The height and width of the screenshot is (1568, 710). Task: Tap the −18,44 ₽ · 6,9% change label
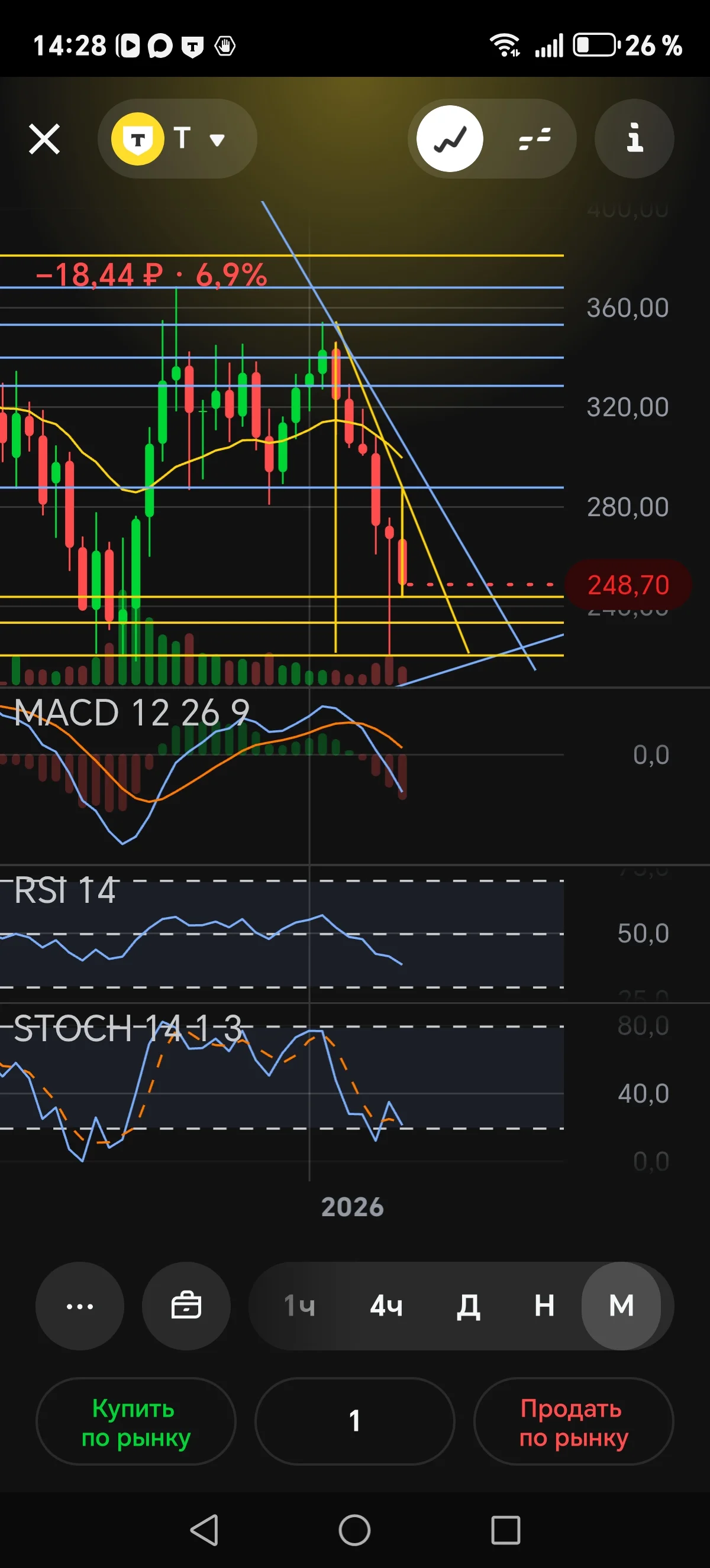click(x=151, y=274)
